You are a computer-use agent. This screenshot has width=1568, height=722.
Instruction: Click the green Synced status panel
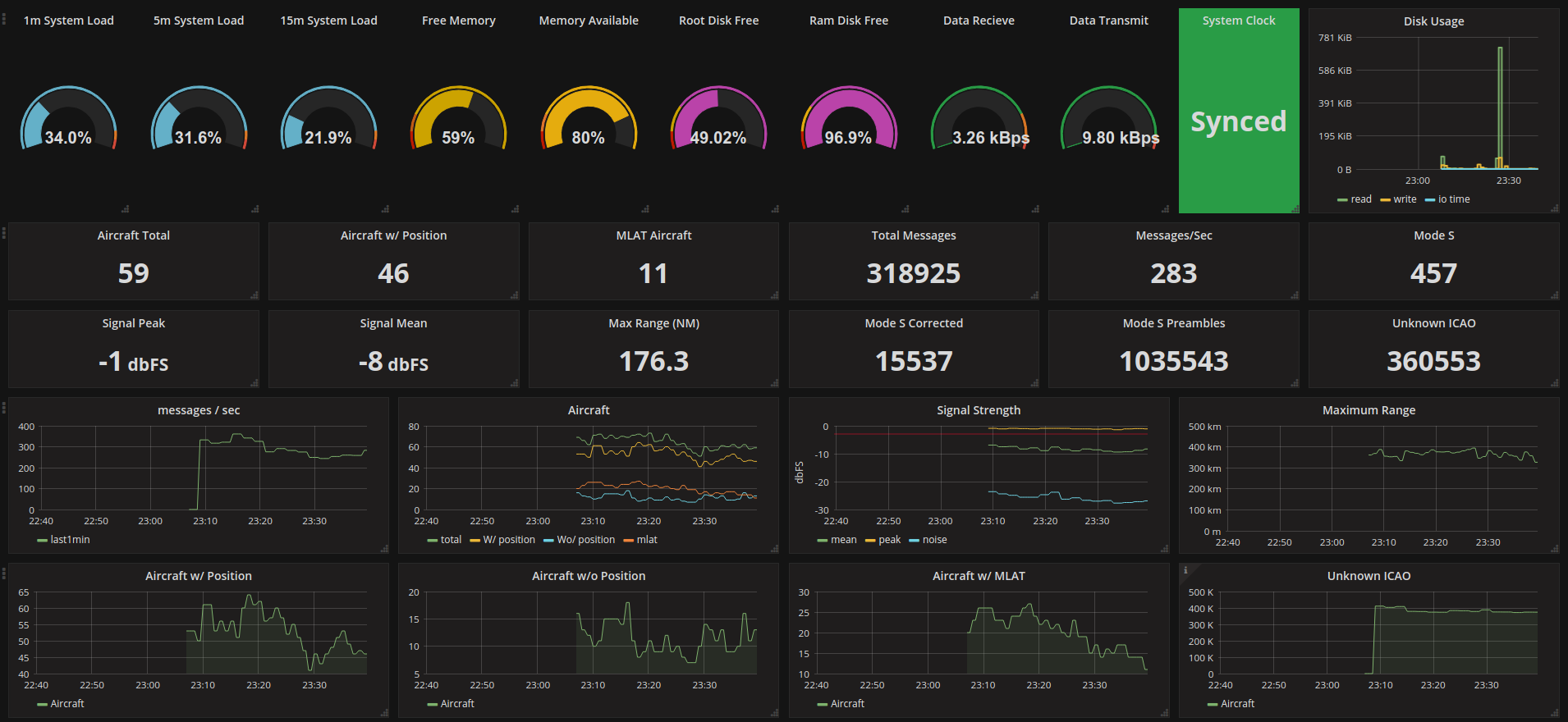pyautogui.click(x=1238, y=121)
